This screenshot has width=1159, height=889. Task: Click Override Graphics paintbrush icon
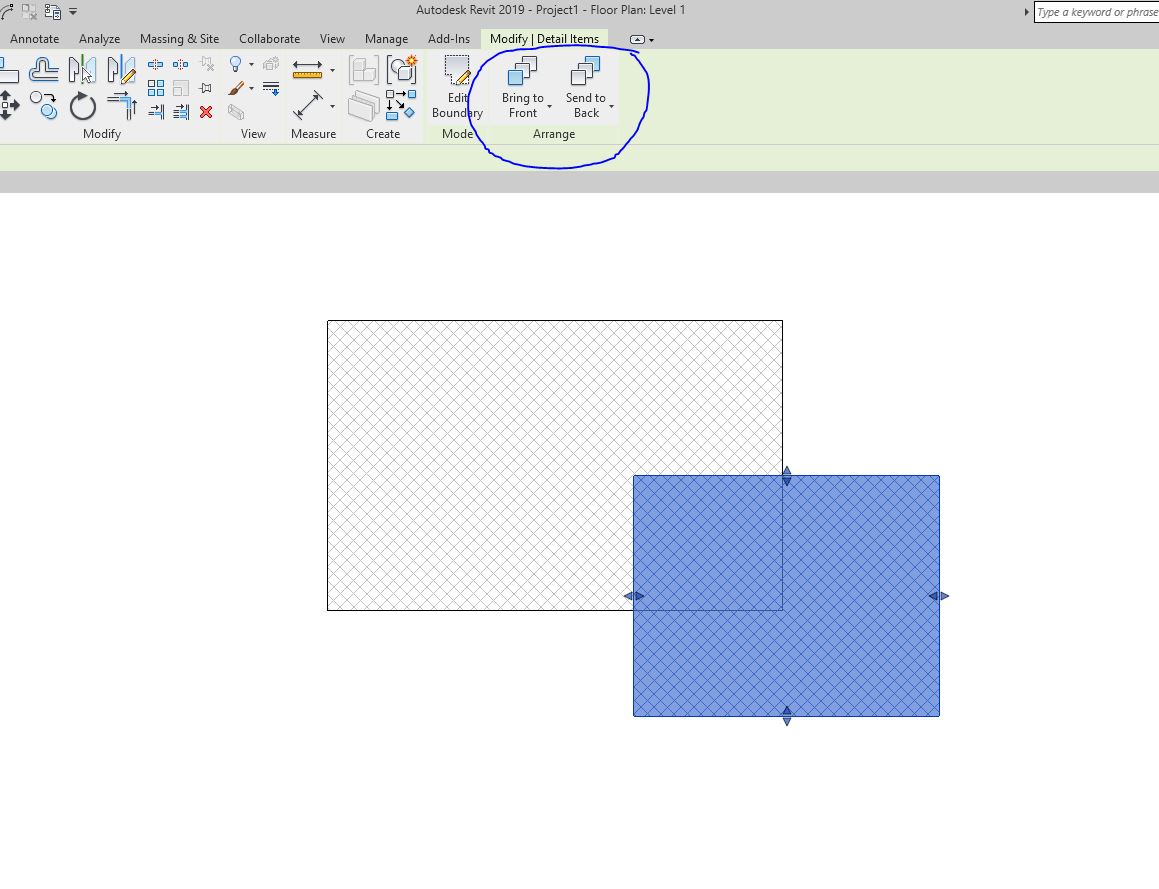point(236,89)
